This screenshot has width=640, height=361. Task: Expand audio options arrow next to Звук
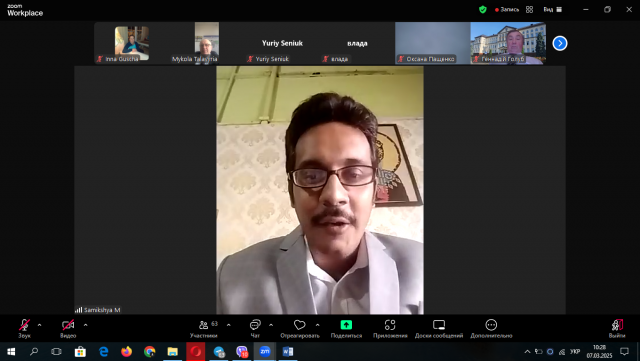pyautogui.click(x=40, y=325)
